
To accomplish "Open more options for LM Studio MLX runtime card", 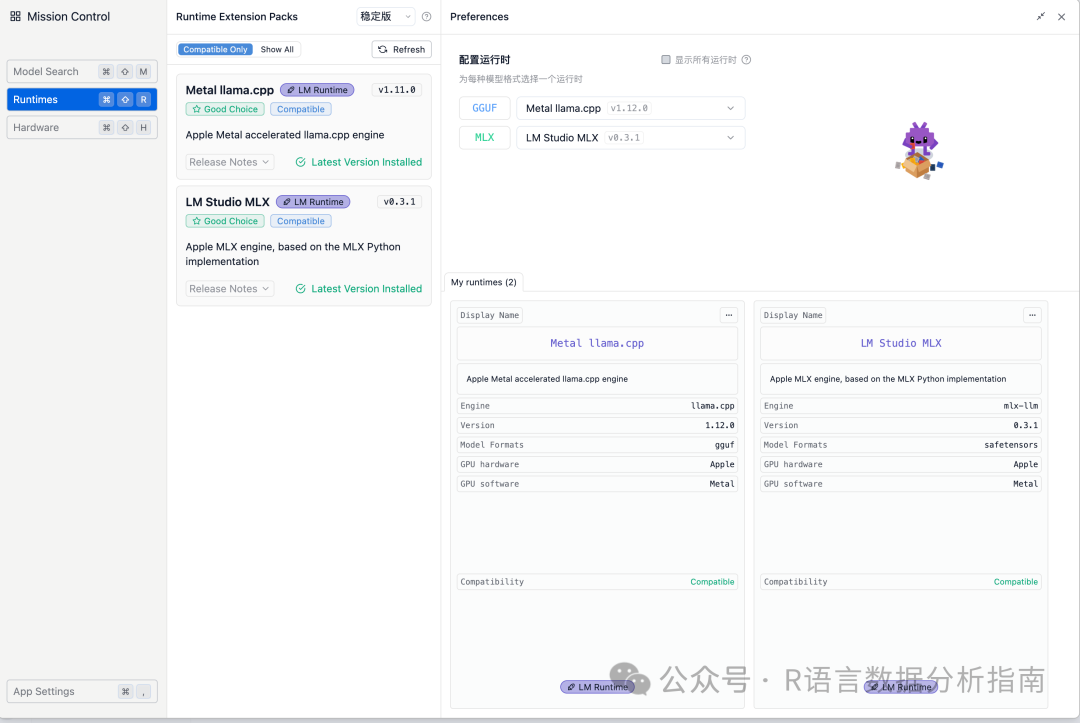I will 1032,315.
